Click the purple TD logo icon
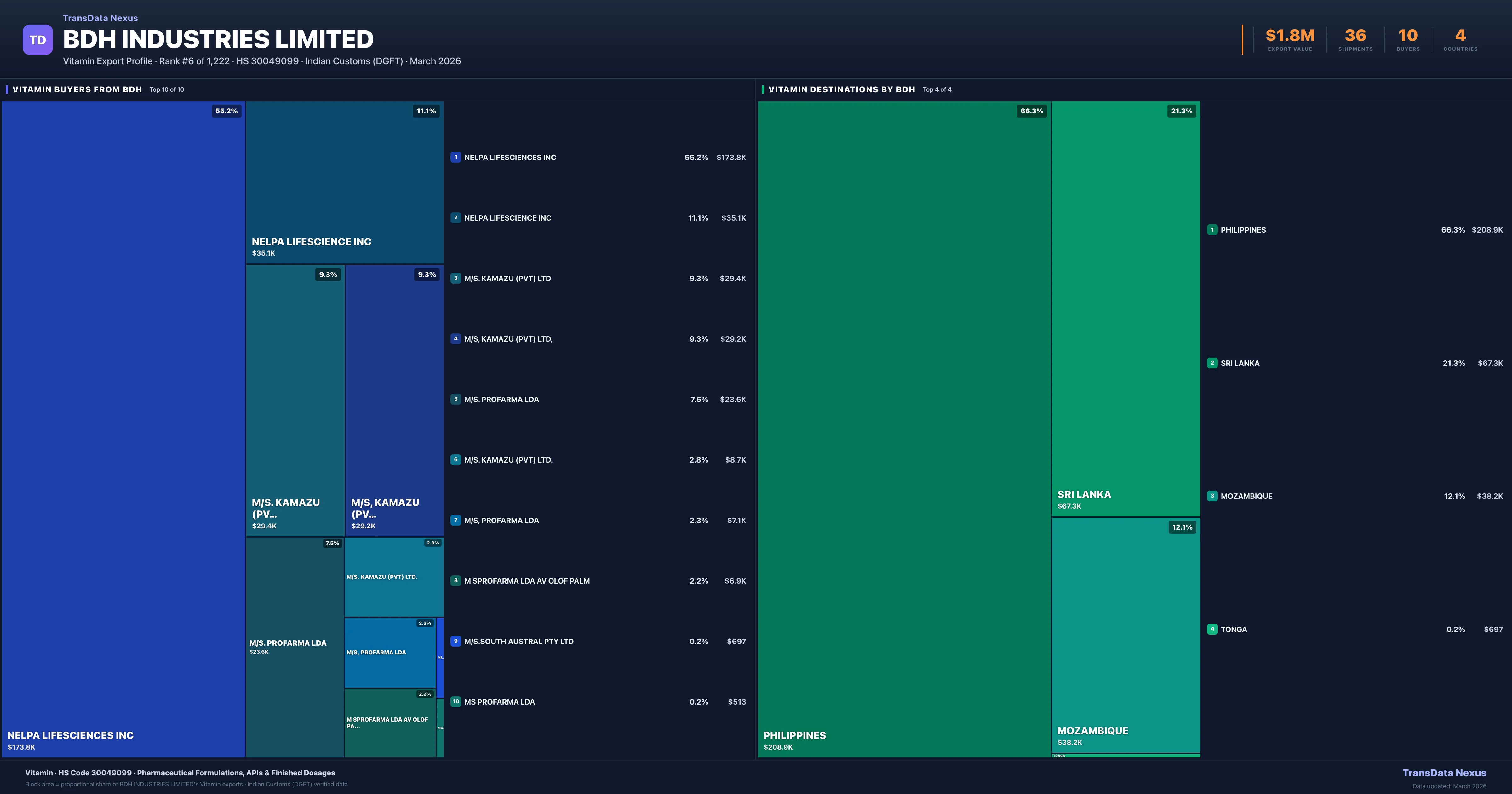The height and width of the screenshot is (794, 1512). [x=37, y=40]
